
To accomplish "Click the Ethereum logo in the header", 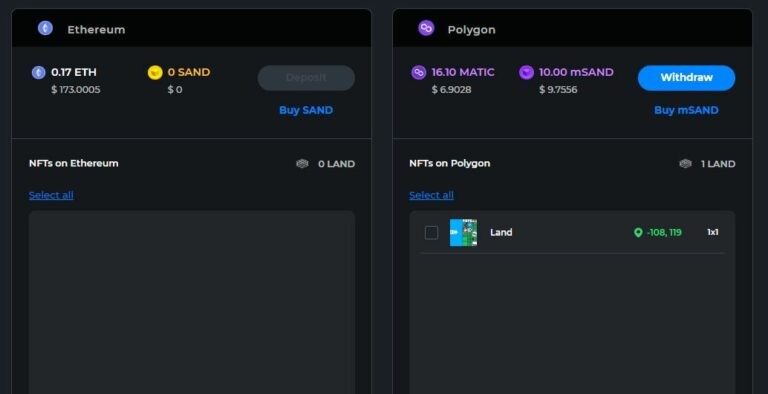I will tap(45, 28).
